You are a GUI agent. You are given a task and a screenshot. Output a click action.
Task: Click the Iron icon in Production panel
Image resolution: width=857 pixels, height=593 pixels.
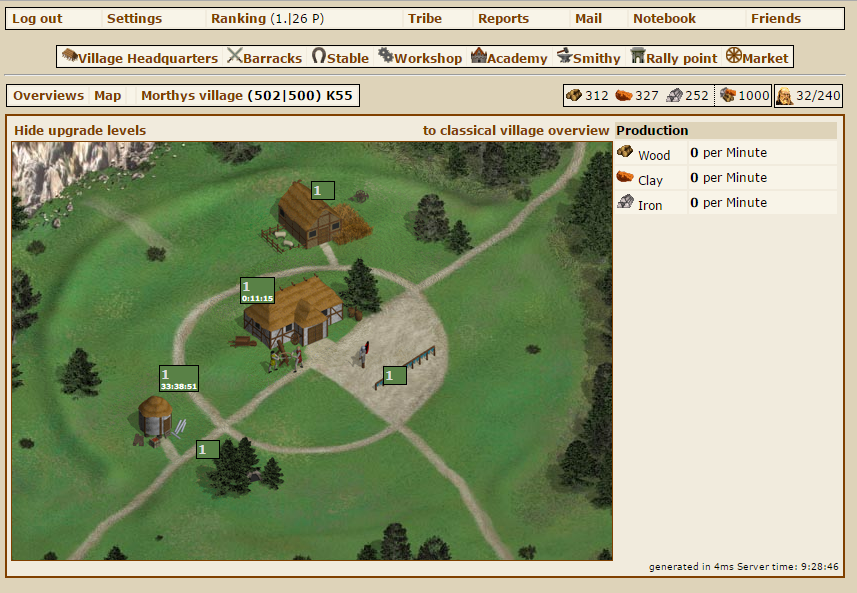click(625, 202)
